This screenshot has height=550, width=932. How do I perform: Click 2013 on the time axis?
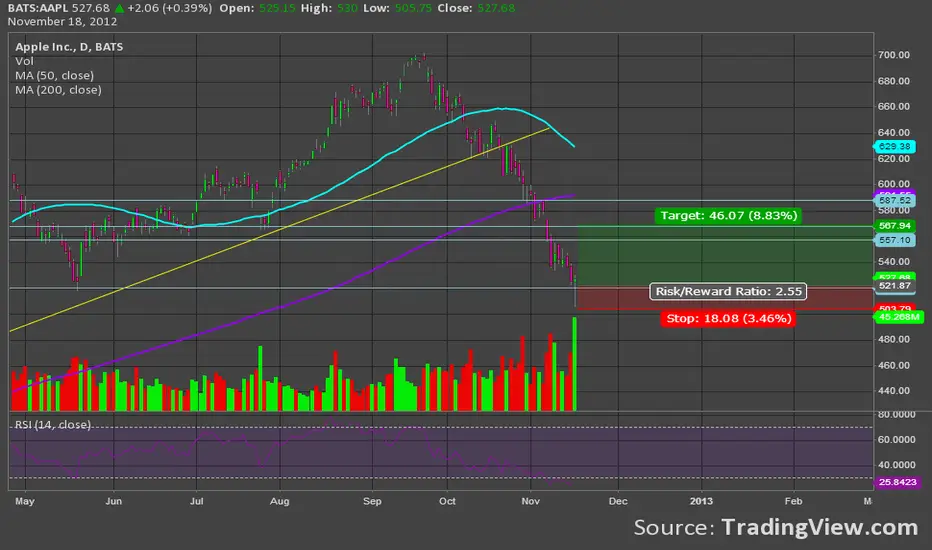(x=701, y=501)
